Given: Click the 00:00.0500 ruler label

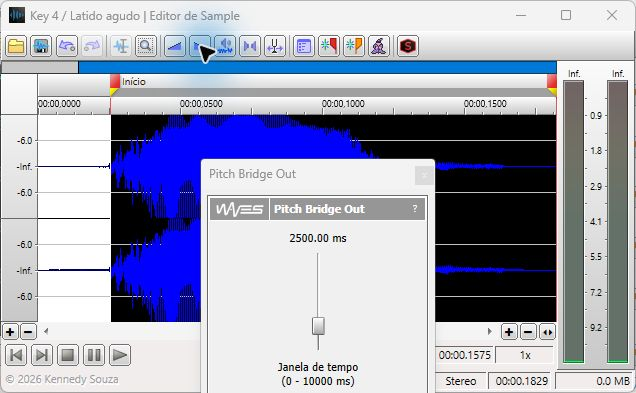Looking at the screenshot, I should 201,104.
